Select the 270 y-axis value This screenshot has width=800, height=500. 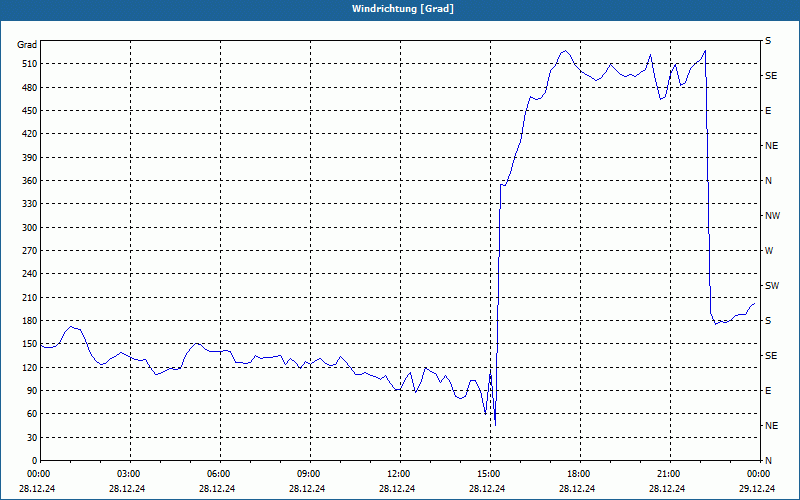(29, 251)
